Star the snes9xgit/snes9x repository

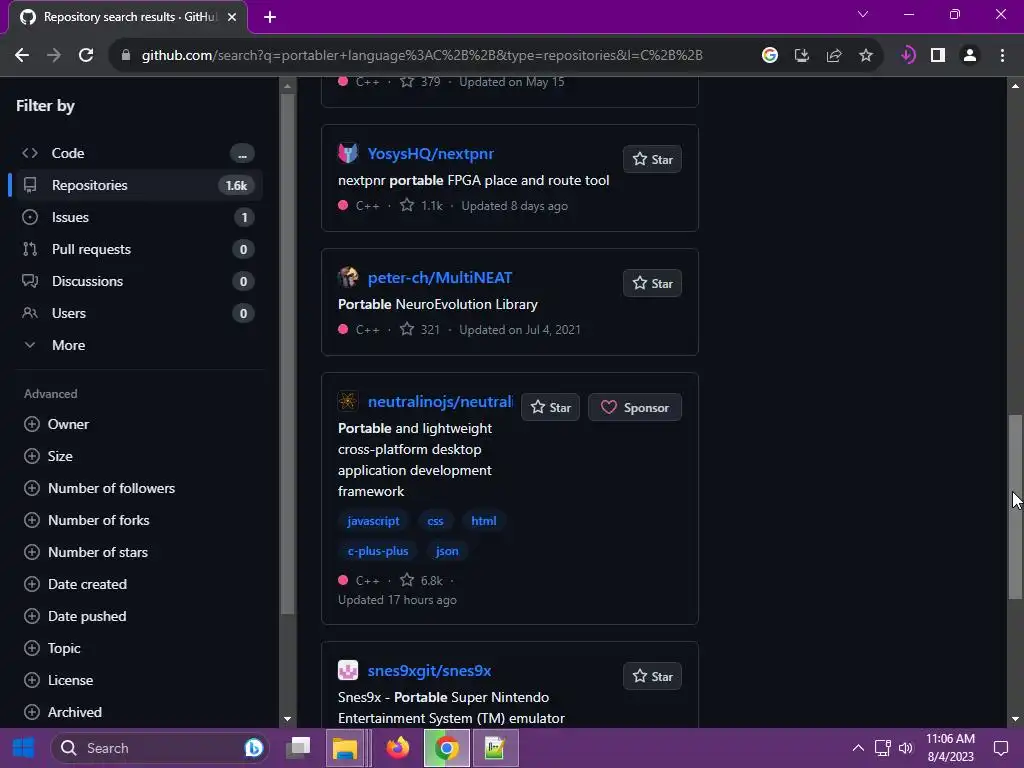(x=652, y=677)
